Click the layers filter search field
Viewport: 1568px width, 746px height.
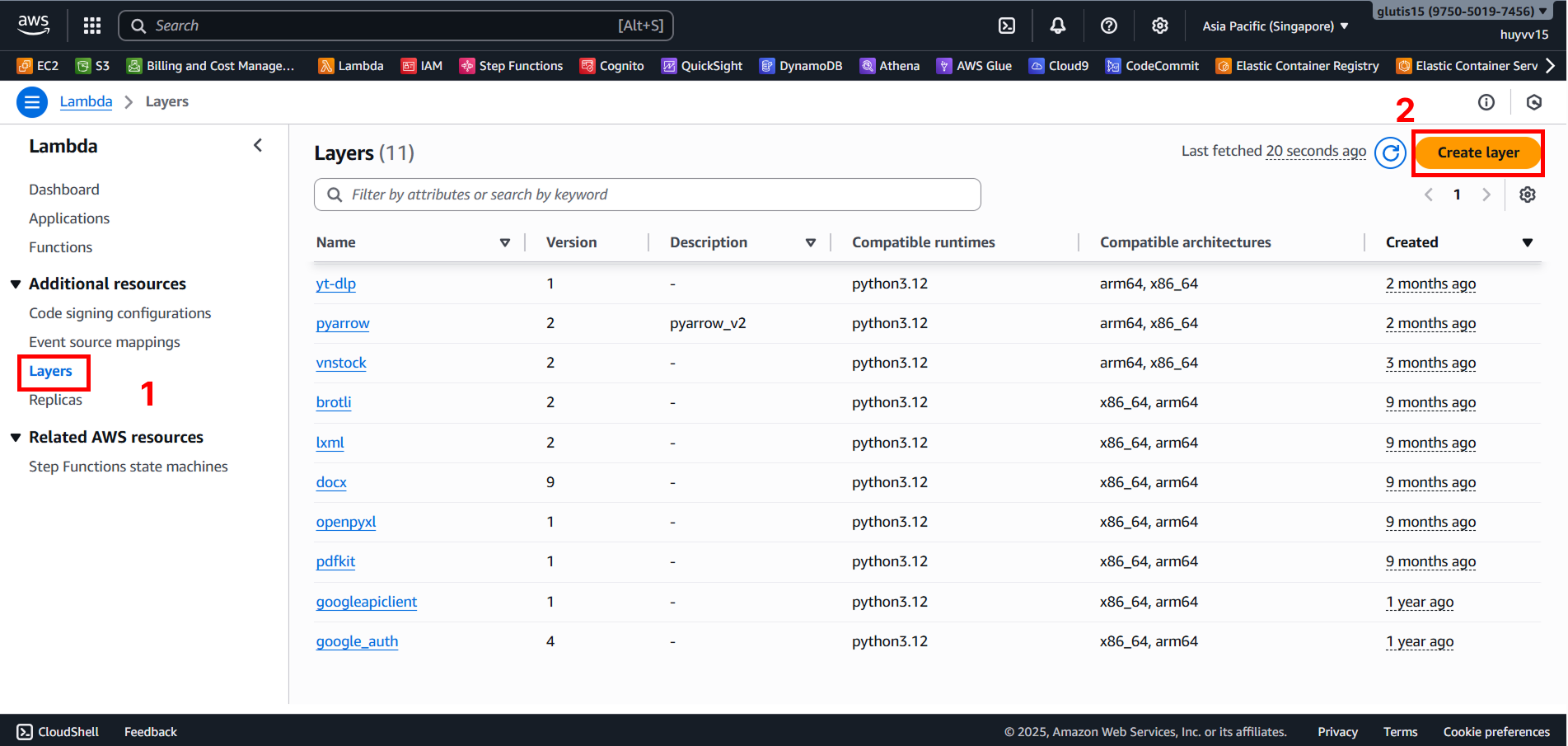click(x=647, y=195)
